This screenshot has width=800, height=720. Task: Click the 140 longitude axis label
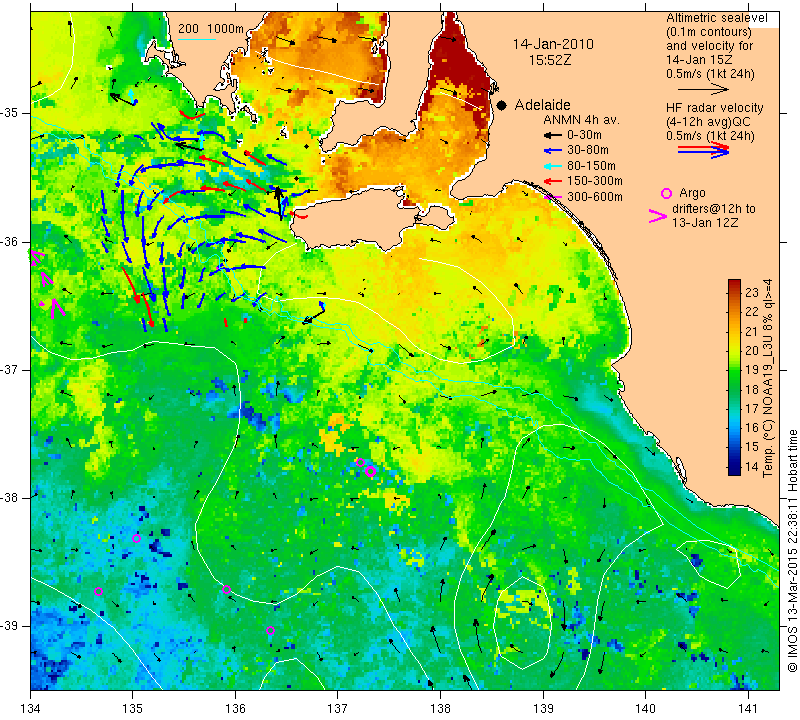tap(645, 709)
